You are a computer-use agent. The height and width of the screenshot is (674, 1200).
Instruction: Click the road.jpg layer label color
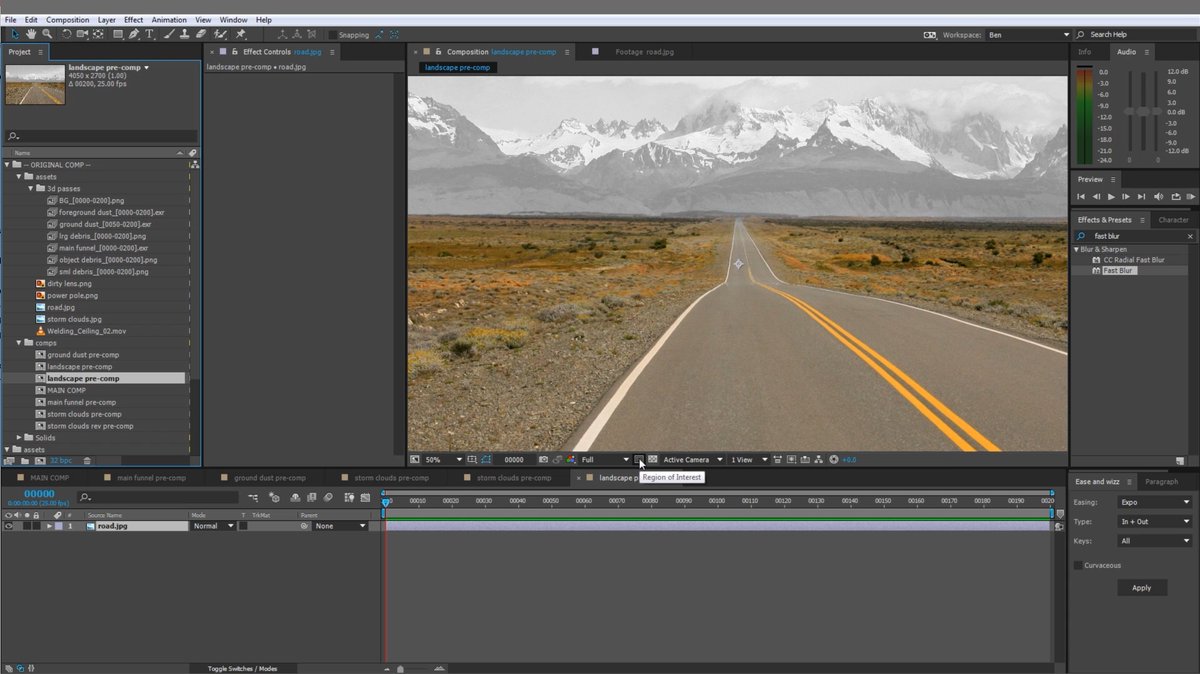click(x=58, y=525)
